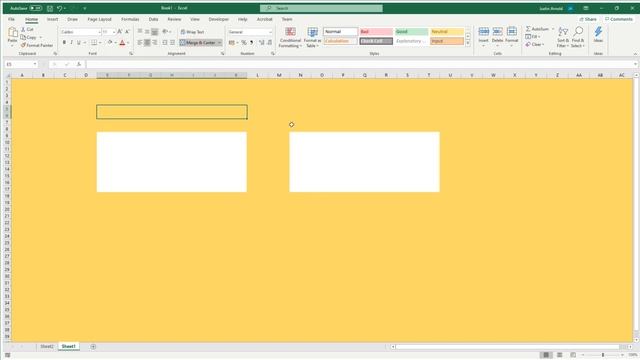Open the Clear dropdown
Image resolution: width=640 pixels, height=360 pixels.
(535, 44)
